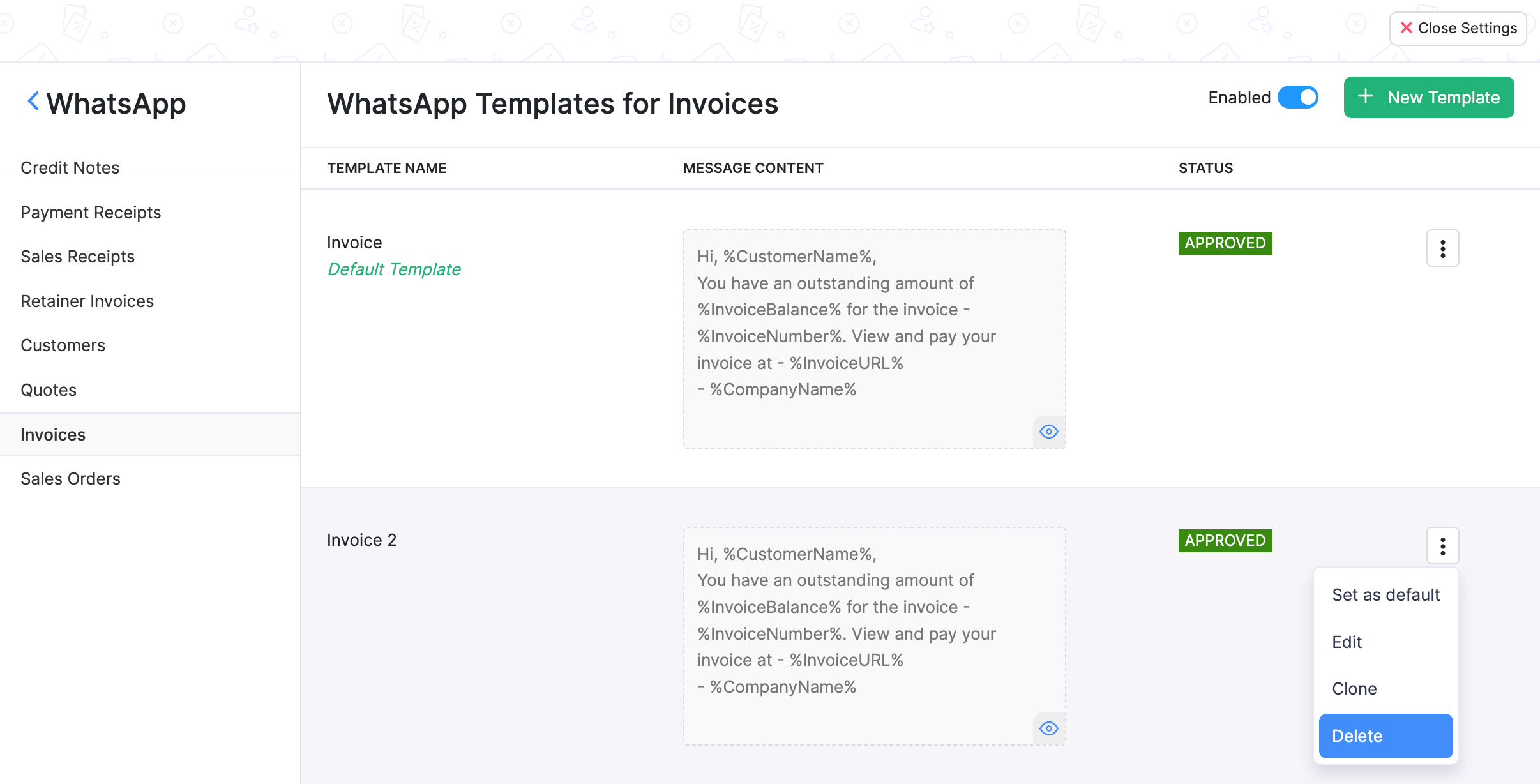Click the plus icon on New Template
This screenshot has width=1540, height=784.
[x=1365, y=97]
